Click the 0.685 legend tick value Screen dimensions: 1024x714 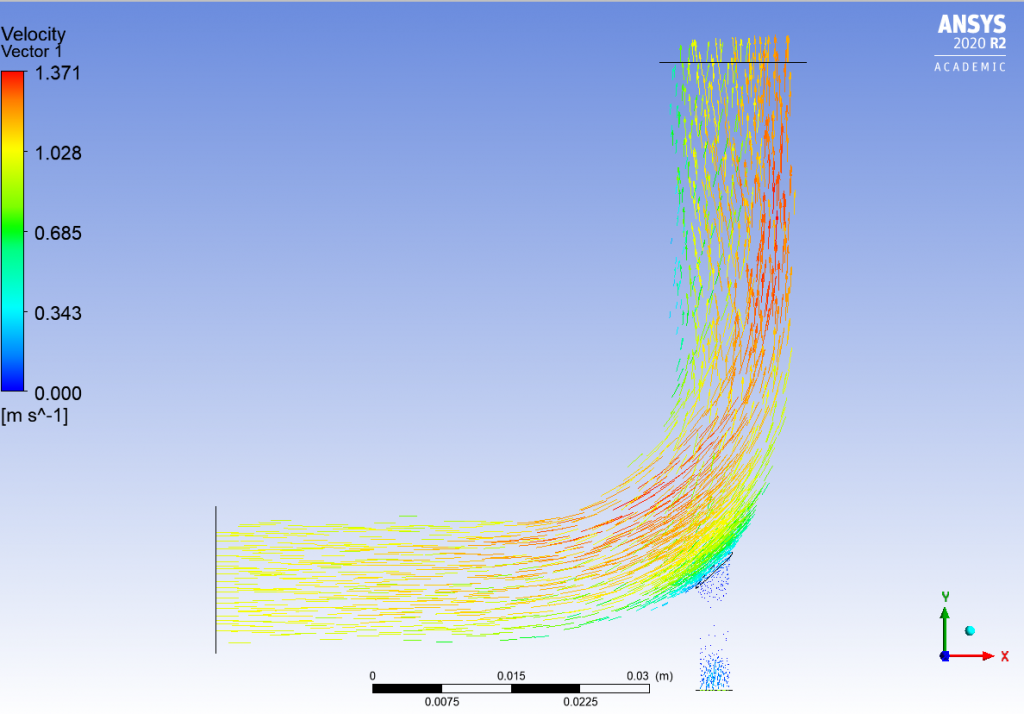(58, 233)
